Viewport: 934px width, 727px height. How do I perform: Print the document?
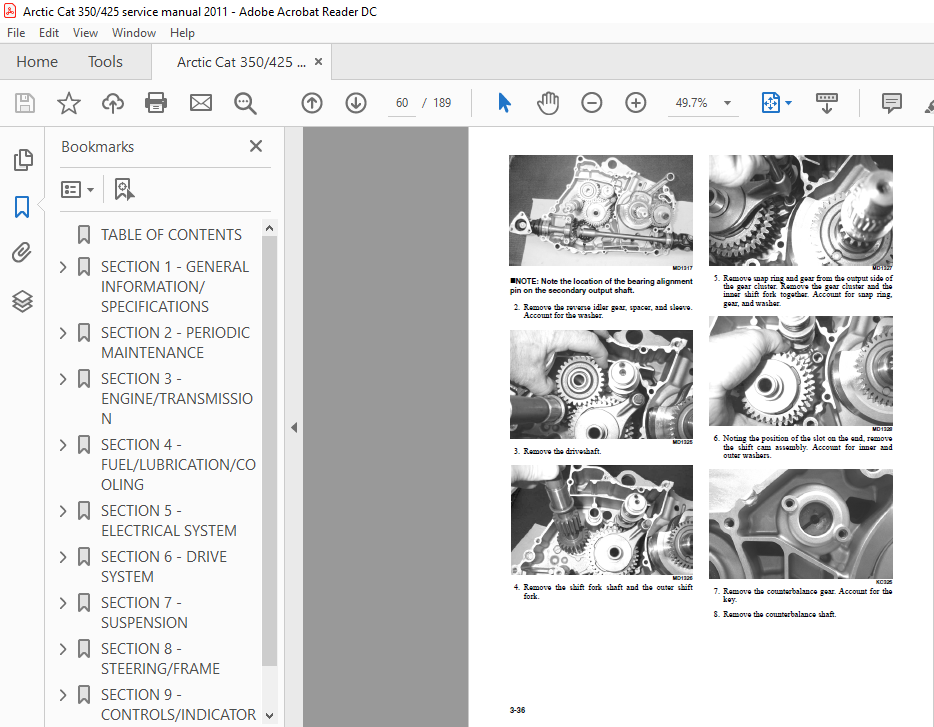pyautogui.click(x=156, y=103)
